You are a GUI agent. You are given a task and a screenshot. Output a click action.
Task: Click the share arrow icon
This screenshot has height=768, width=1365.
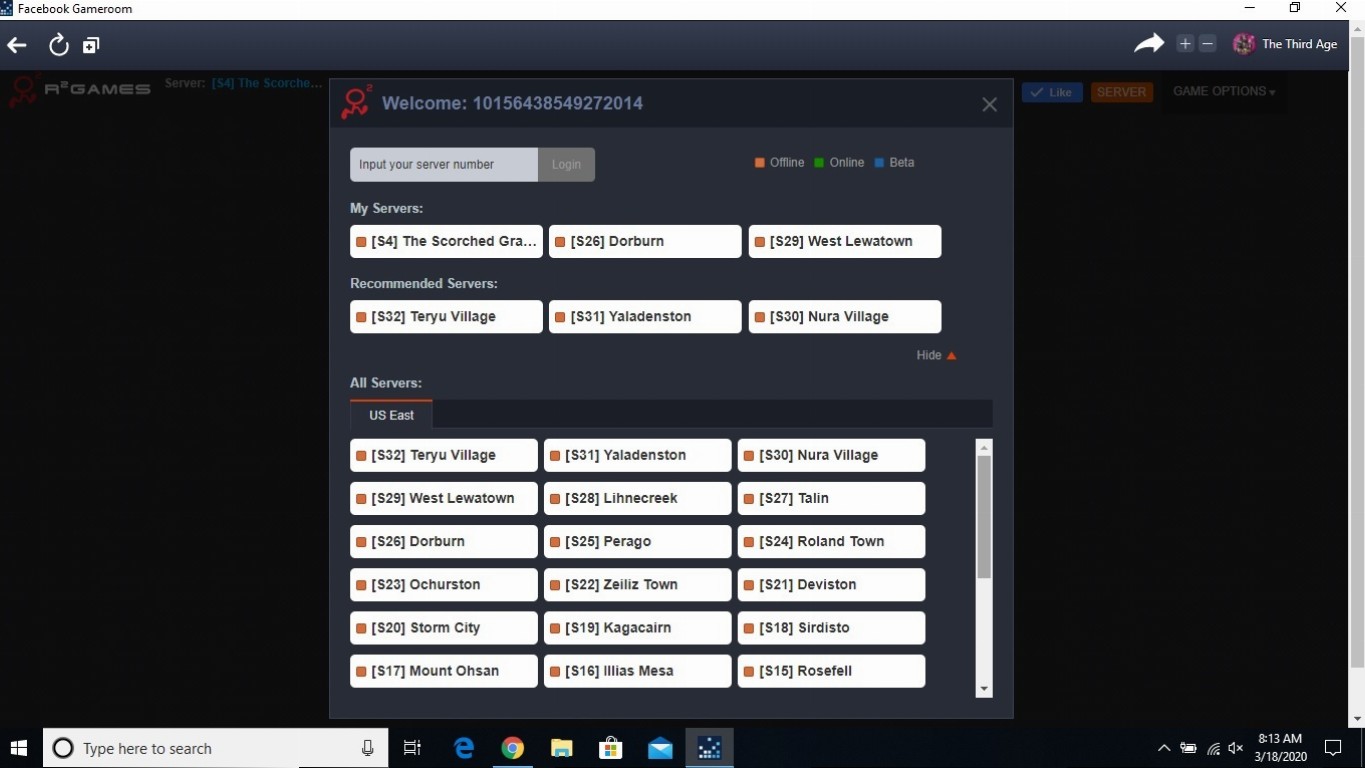click(x=1149, y=43)
